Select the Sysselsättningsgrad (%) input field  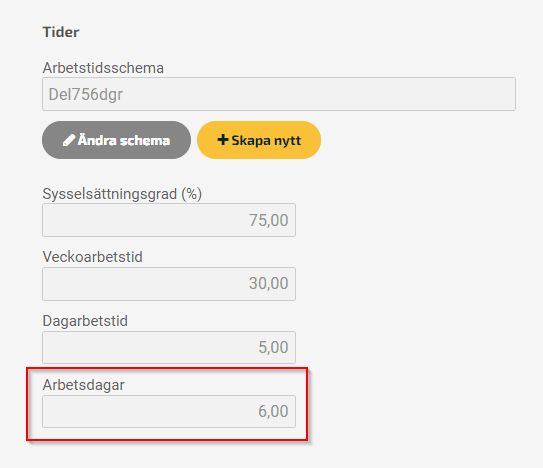(x=169, y=220)
